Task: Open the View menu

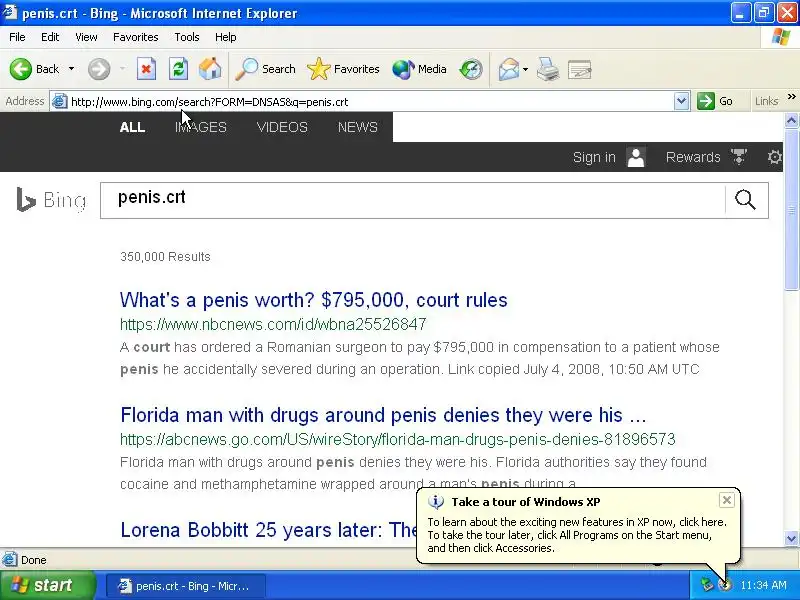Action: [x=86, y=37]
